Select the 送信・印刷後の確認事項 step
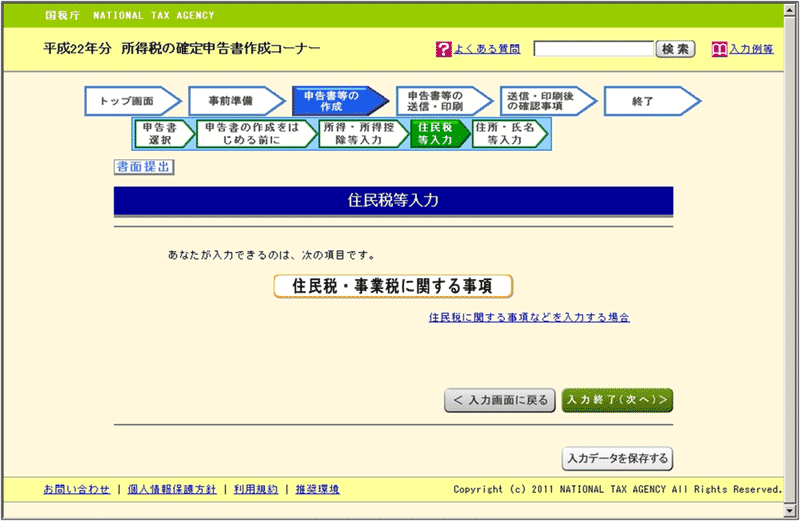This screenshot has width=800, height=521. tap(545, 101)
